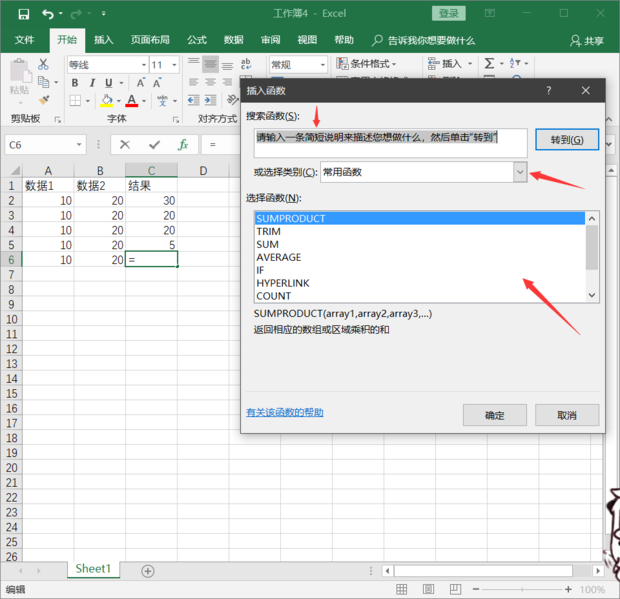The image size is (620, 599).
Task: Open the 有关该函数的帮助 link
Action: click(285, 413)
